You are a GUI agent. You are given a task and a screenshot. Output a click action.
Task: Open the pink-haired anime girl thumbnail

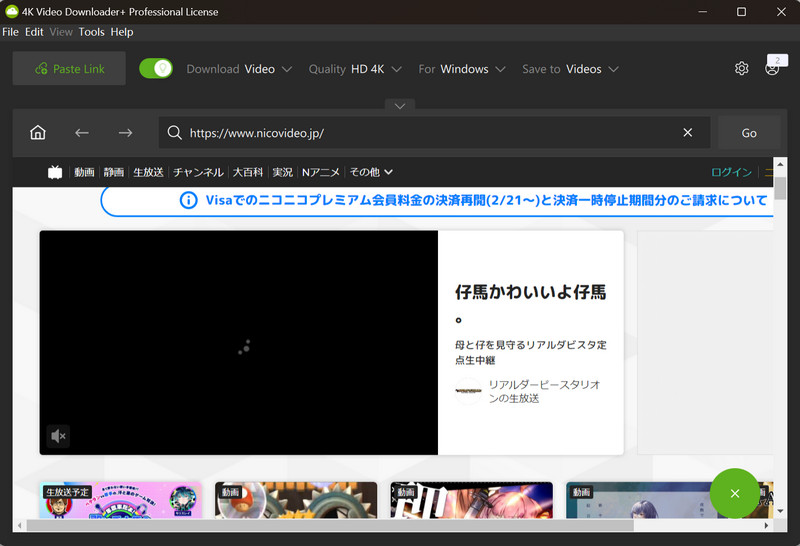(x=471, y=500)
